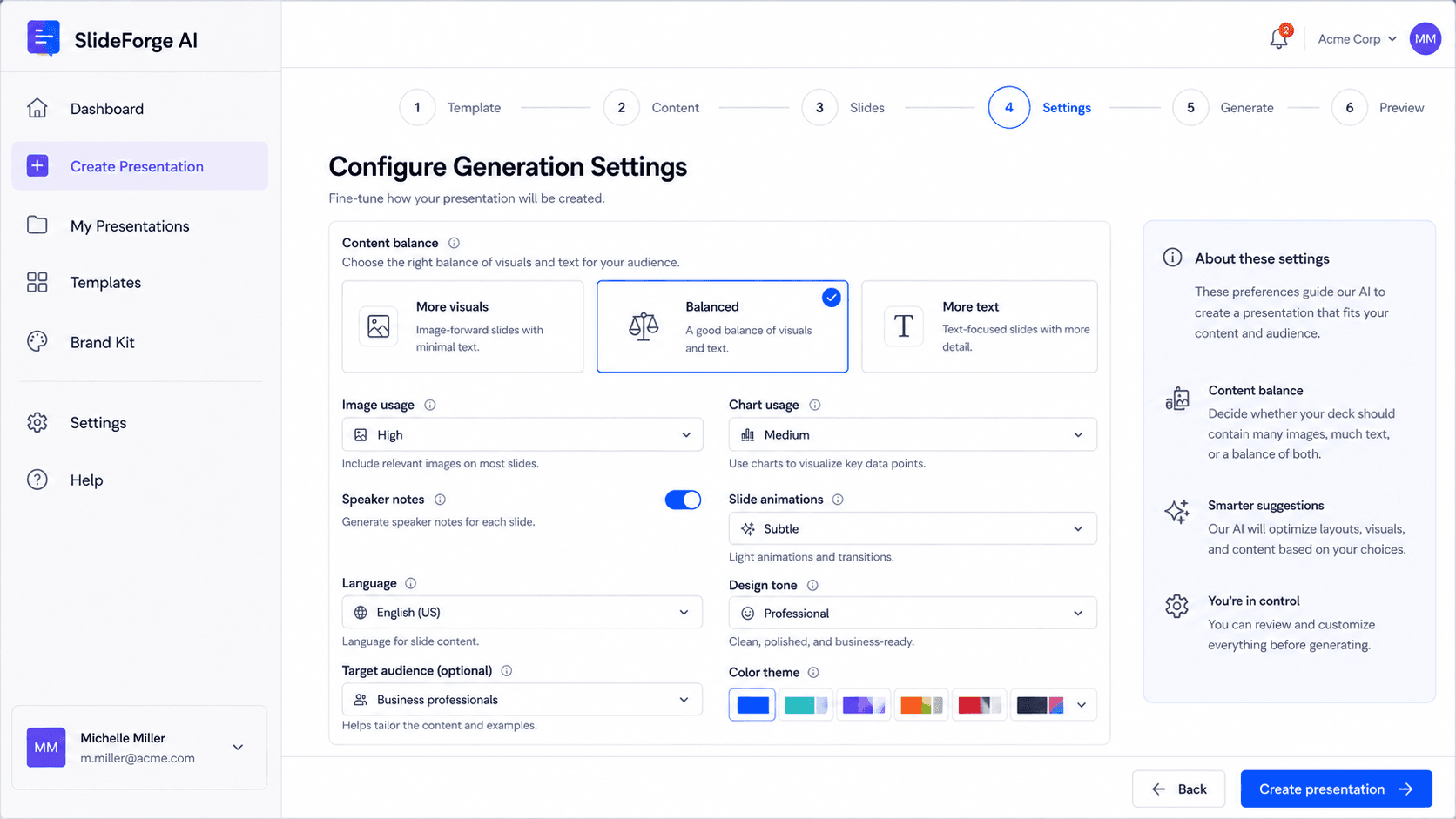1456x819 pixels.
Task: Click the Create Presentation plus icon
Action: pos(37,166)
